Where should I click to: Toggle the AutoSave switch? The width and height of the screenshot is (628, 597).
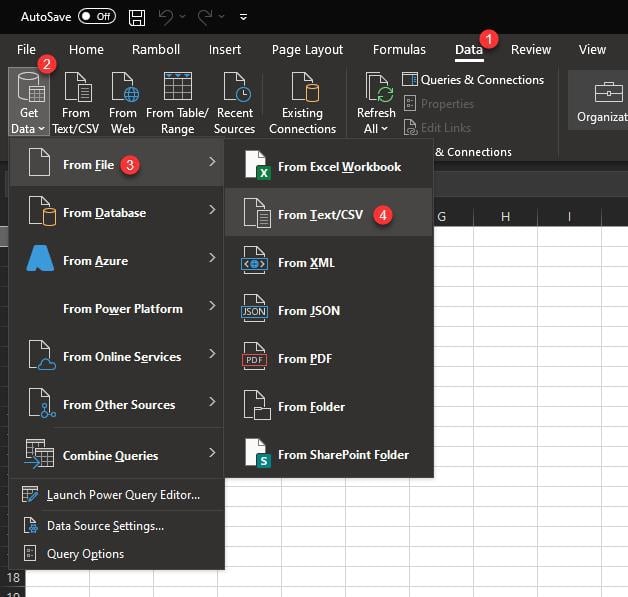(96, 17)
